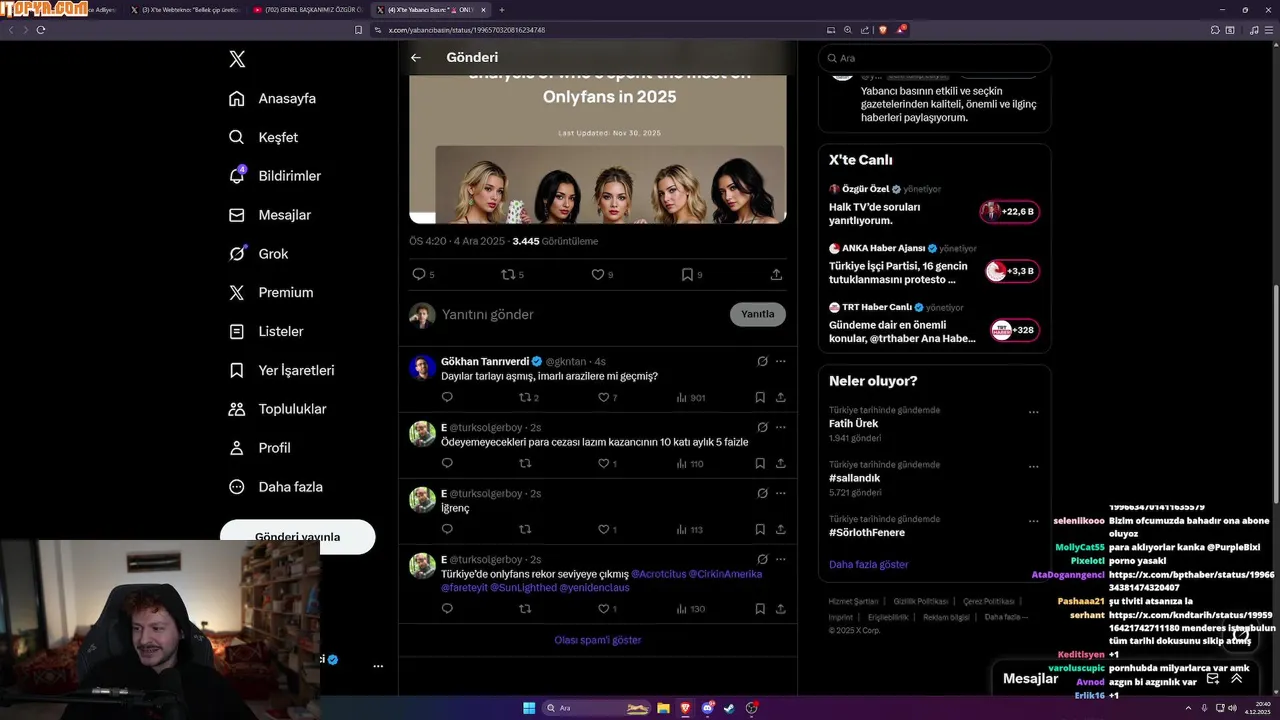The height and width of the screenshot is (720, 1280).
Task: Open Yer İşaretleri bookmarks
Action: (282, 370)
